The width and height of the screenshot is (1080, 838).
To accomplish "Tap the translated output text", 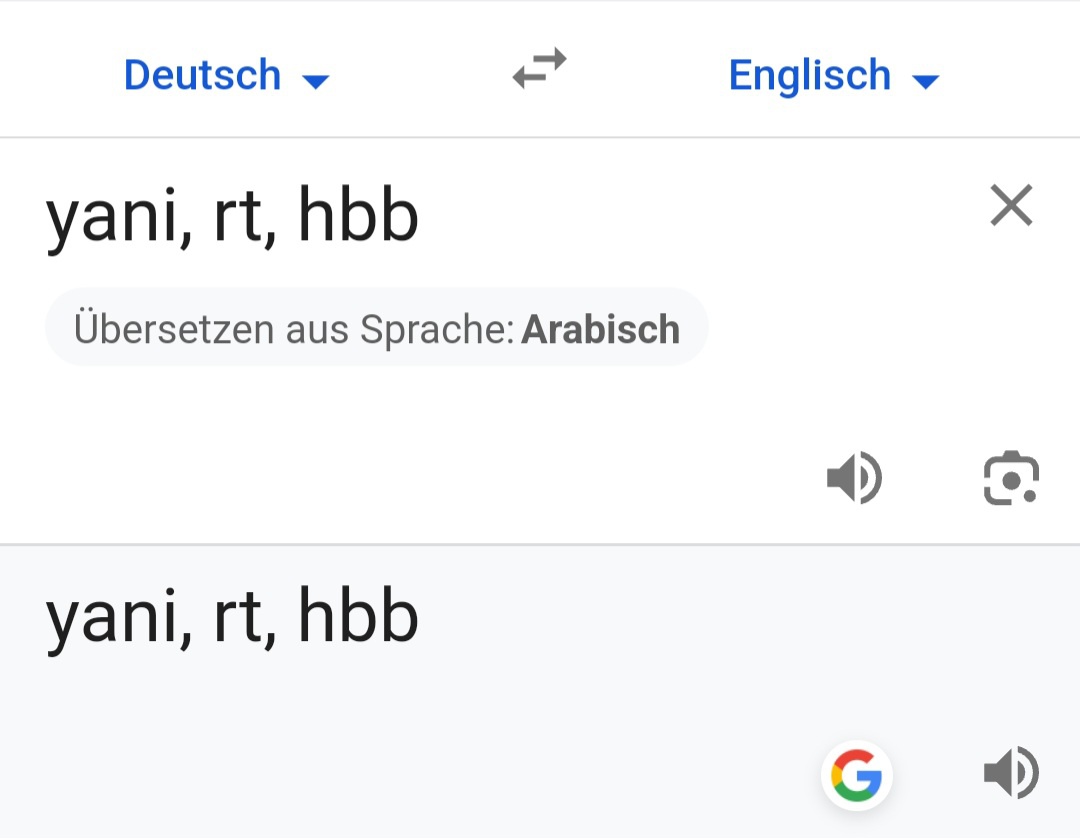I will pos(232,619).
